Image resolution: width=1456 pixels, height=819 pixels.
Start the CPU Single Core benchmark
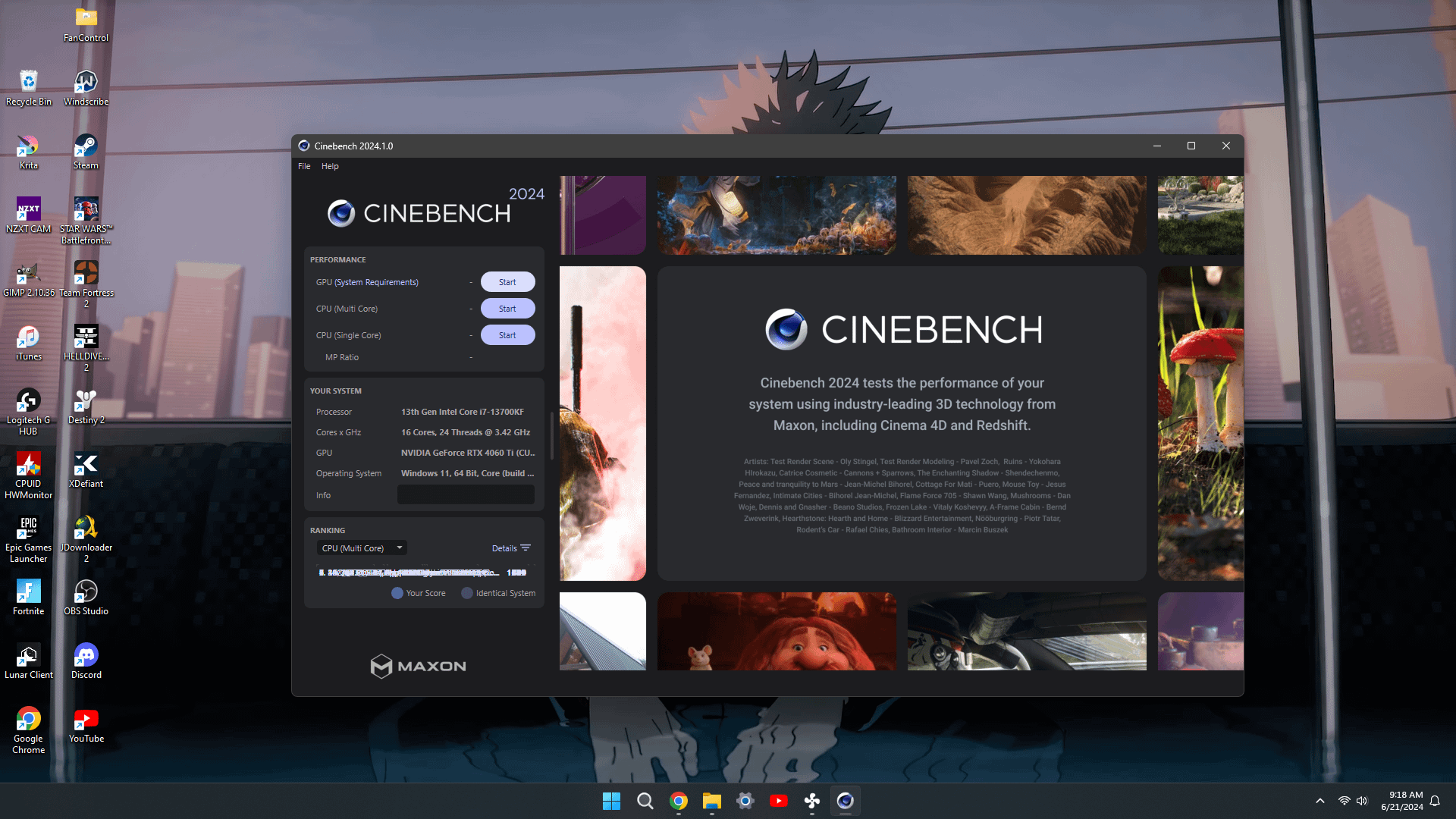point(507,335)
